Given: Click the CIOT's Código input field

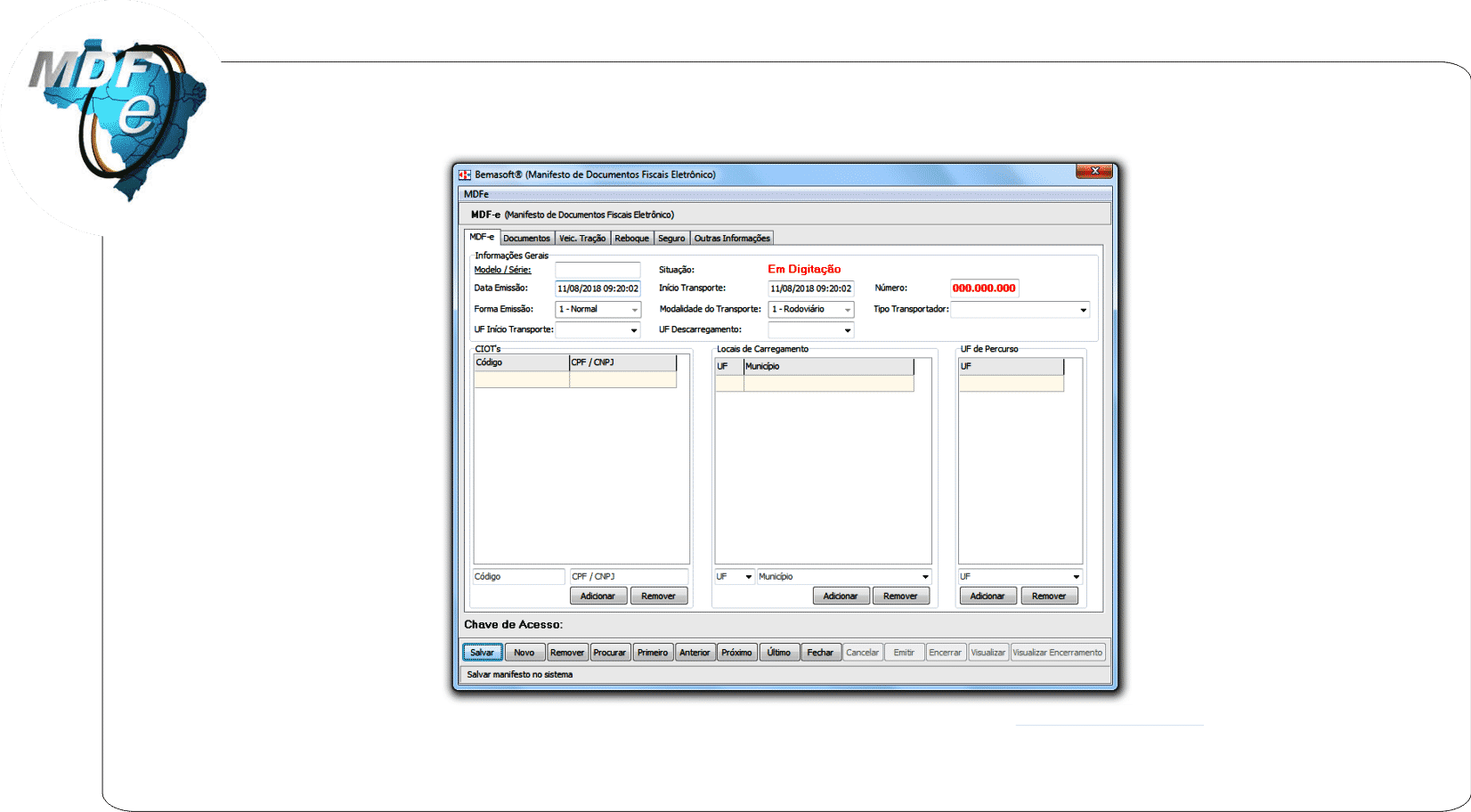Looking at the screenshot, I should tap(518, 576).
